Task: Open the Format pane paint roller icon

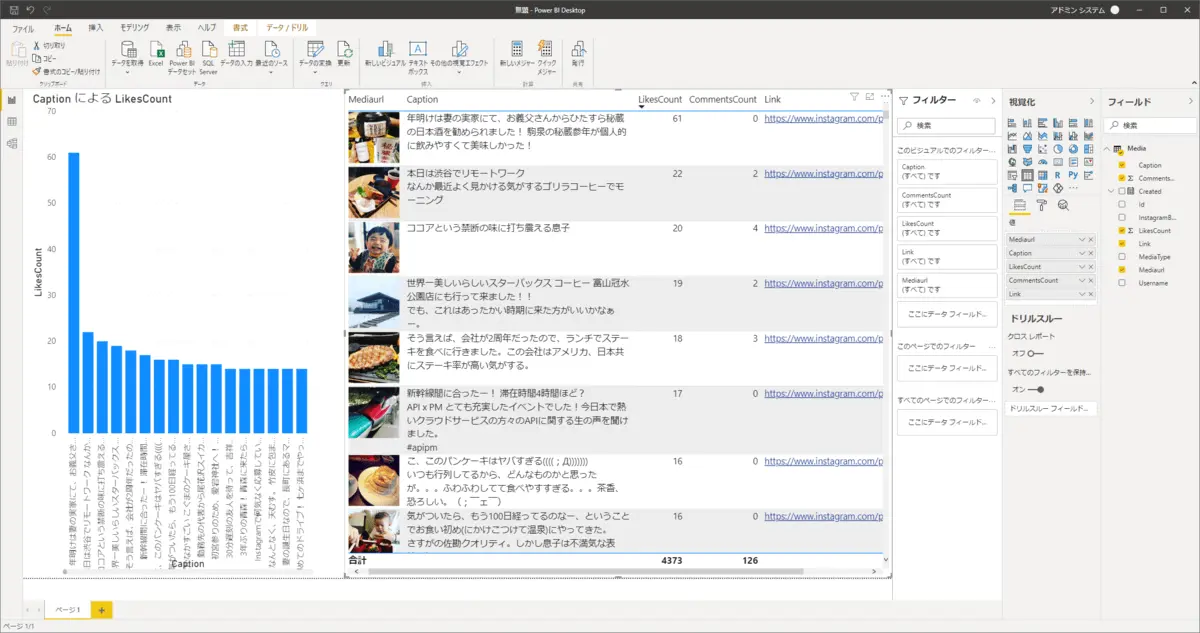Action: point(1041,205)
